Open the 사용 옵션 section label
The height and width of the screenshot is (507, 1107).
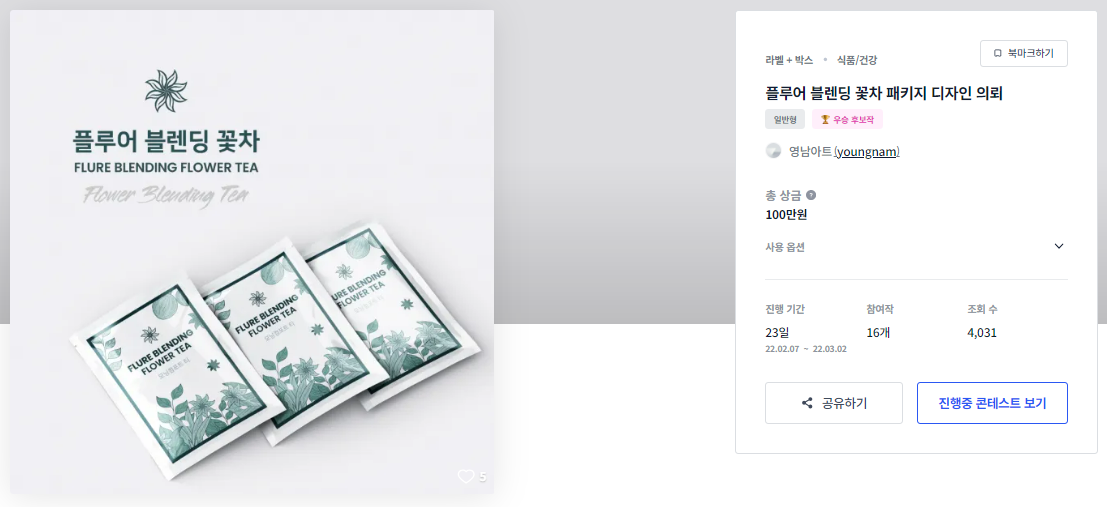tap(785, 247)
